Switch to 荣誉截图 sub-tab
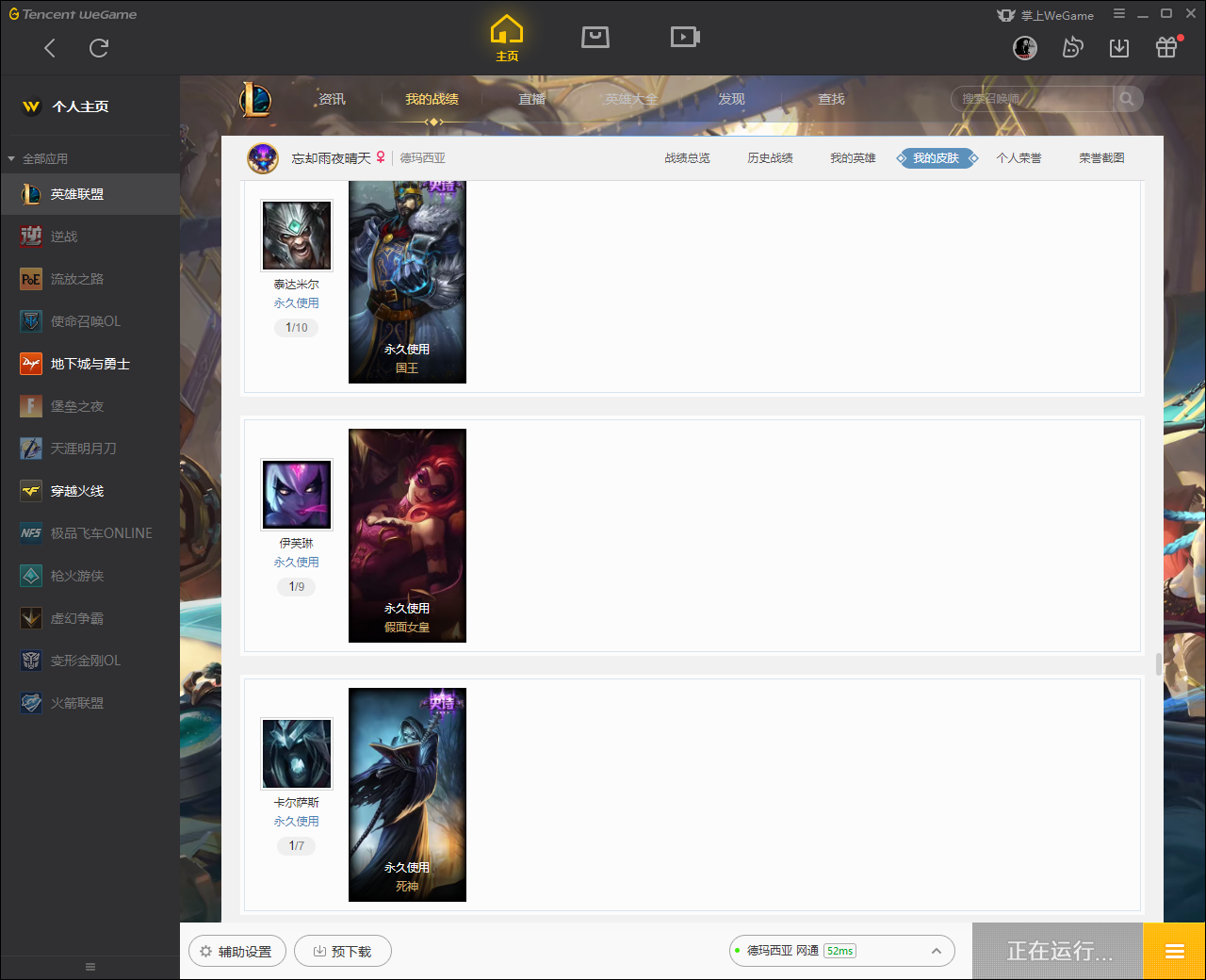 point(1101,158)
